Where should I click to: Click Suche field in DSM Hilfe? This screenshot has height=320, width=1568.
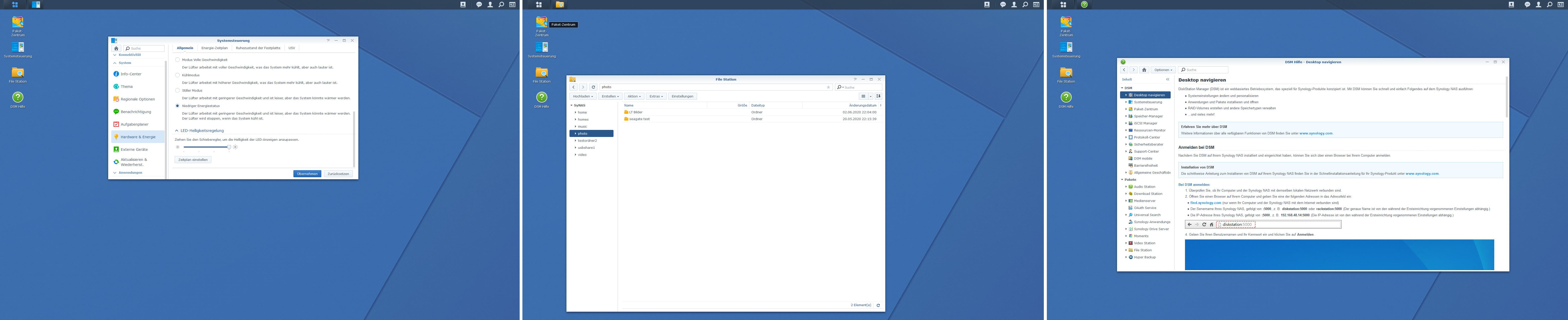1203,70
